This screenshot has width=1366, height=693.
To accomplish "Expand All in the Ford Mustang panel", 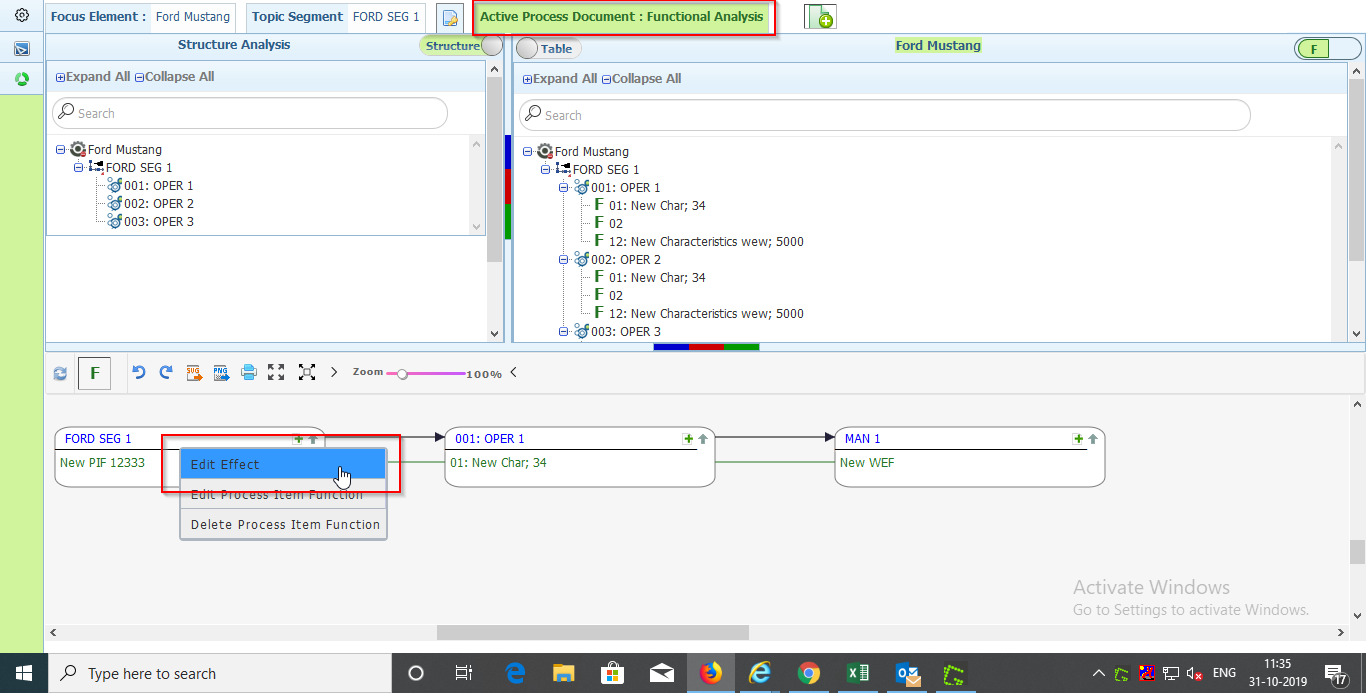I will 560,79.
